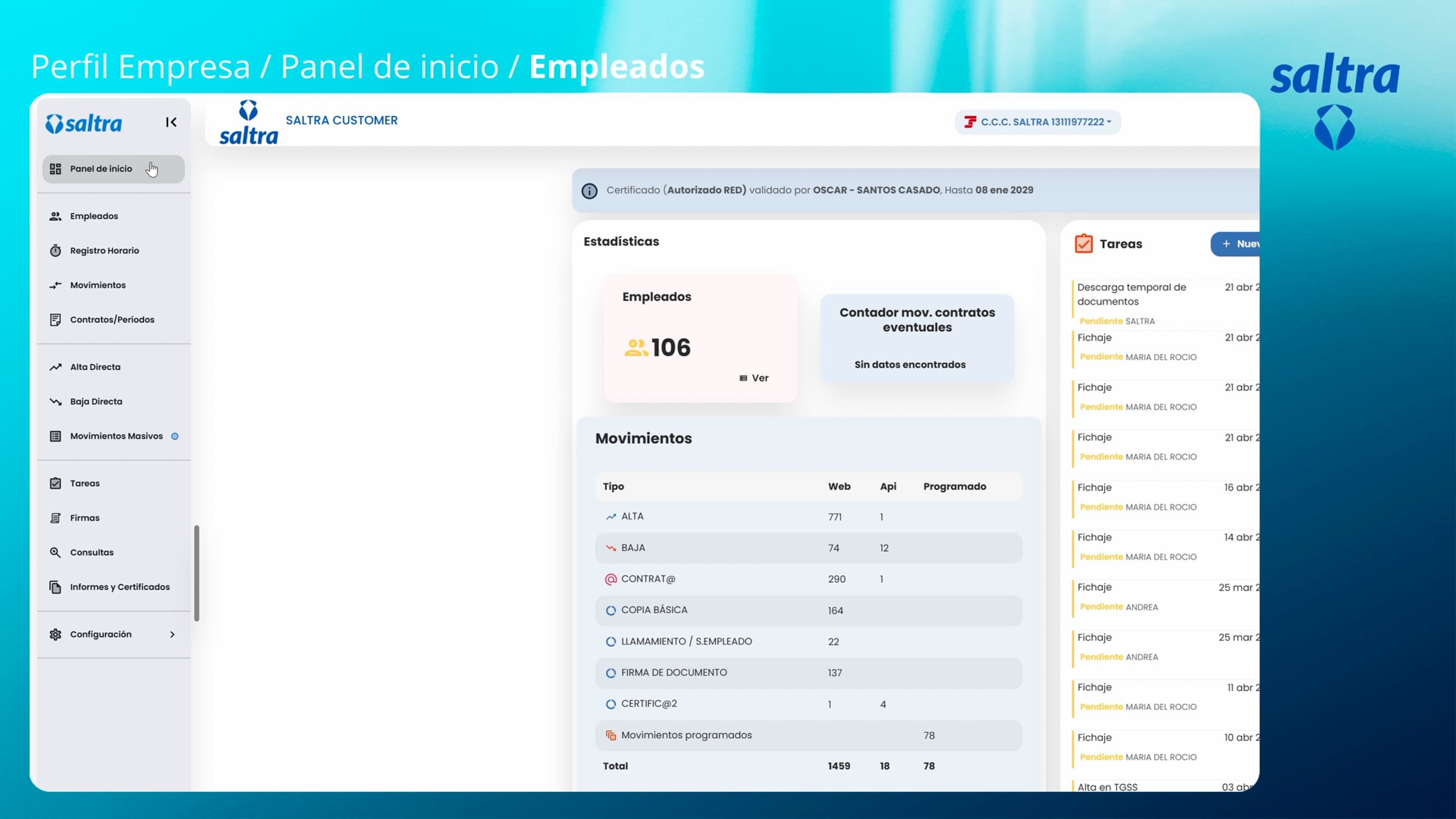Click the certificate info circle icon

pyautogui.click(x=589, y=190)
